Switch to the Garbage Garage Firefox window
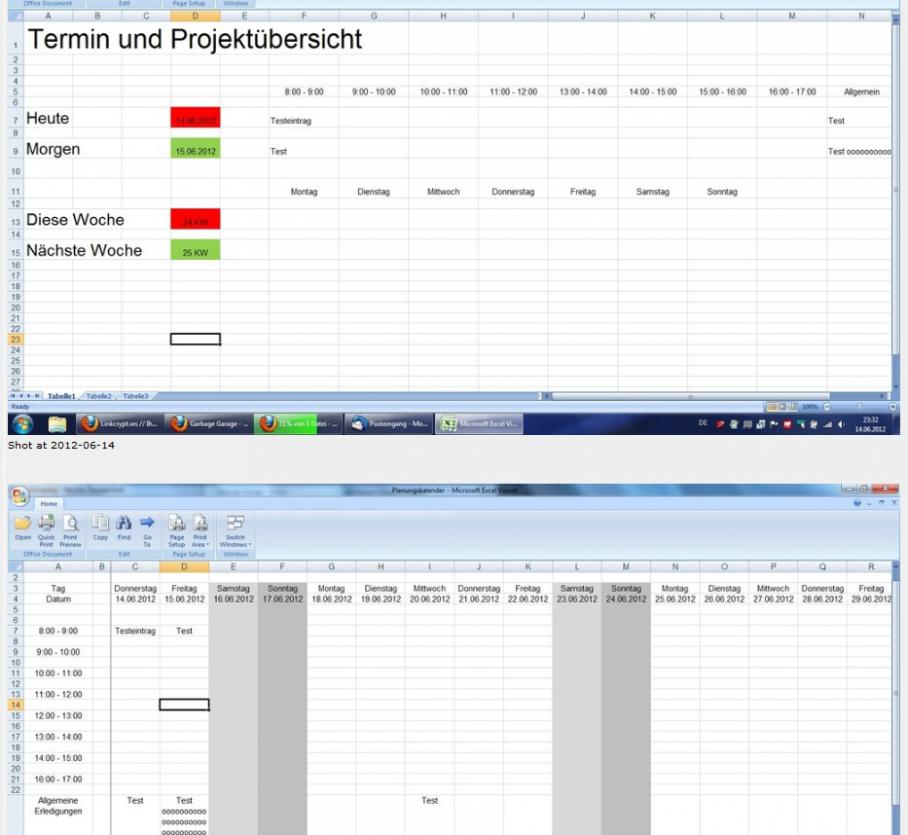Screen dimensions: 908x835 (x=210, y=424)
